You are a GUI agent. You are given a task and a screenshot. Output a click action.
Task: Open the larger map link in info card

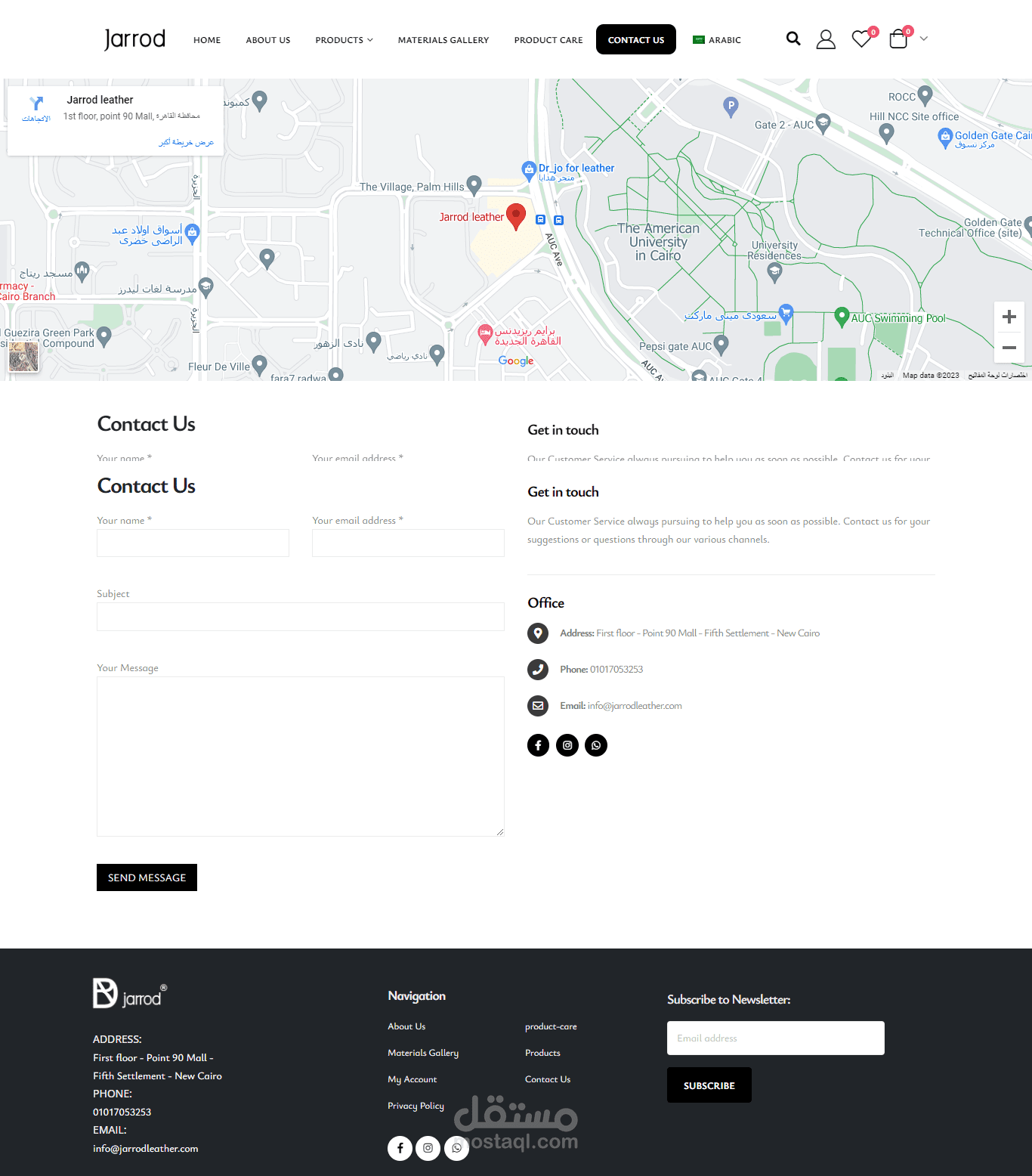coord(186,142)
